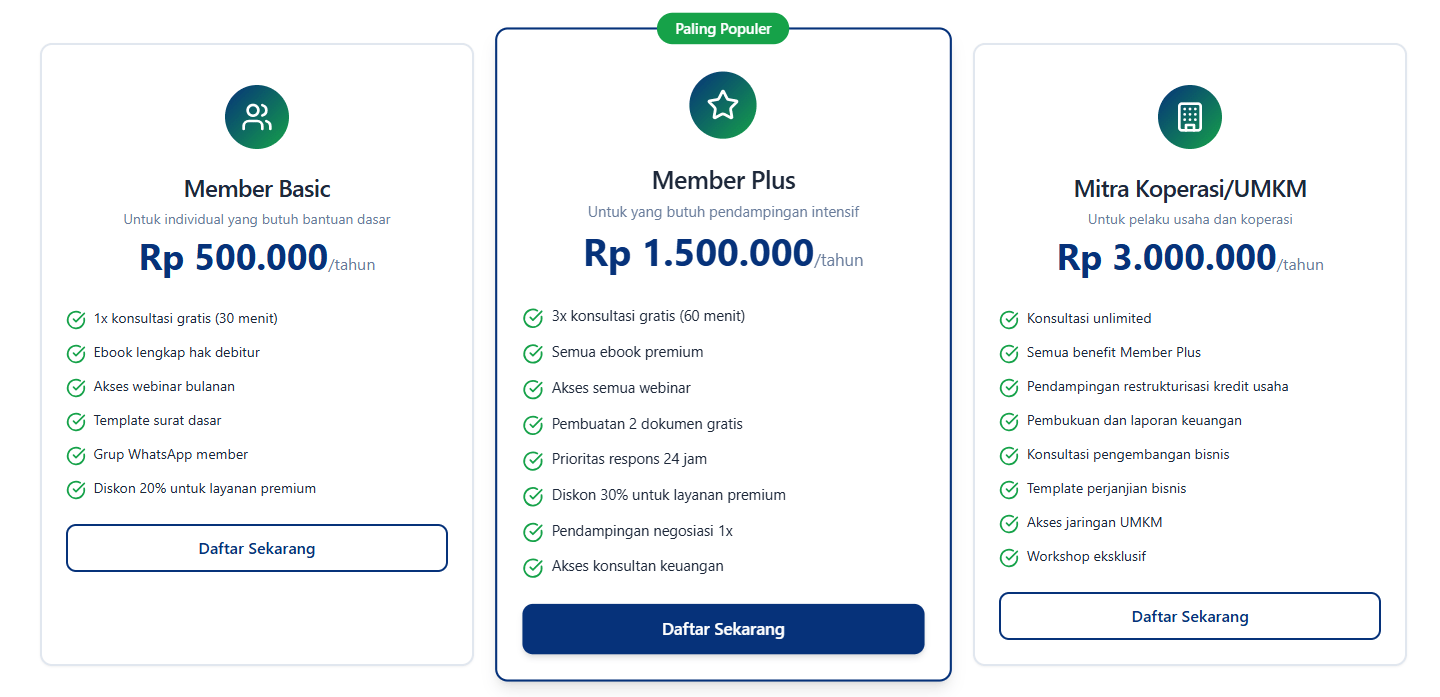This screenshot has width=1440, height=697.
Task: Click the Mitra Koperasi/UMKM title
Action: click(1190, 189)
